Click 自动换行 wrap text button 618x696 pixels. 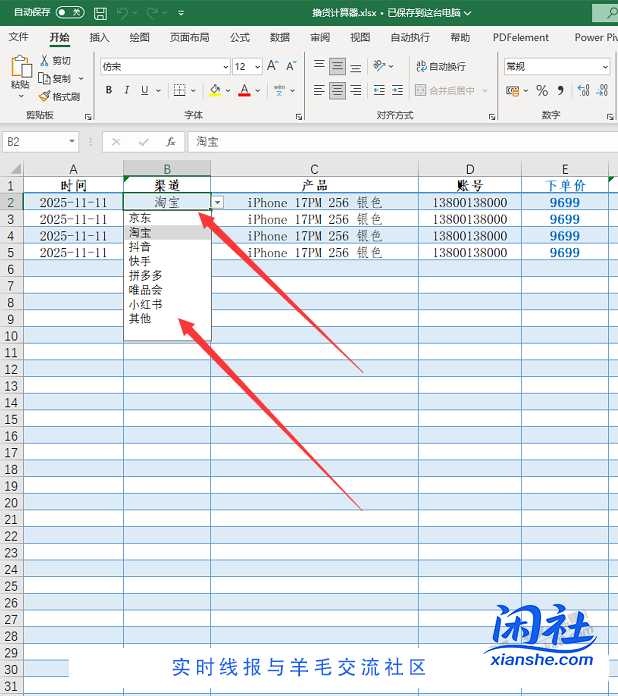point(441,67)
